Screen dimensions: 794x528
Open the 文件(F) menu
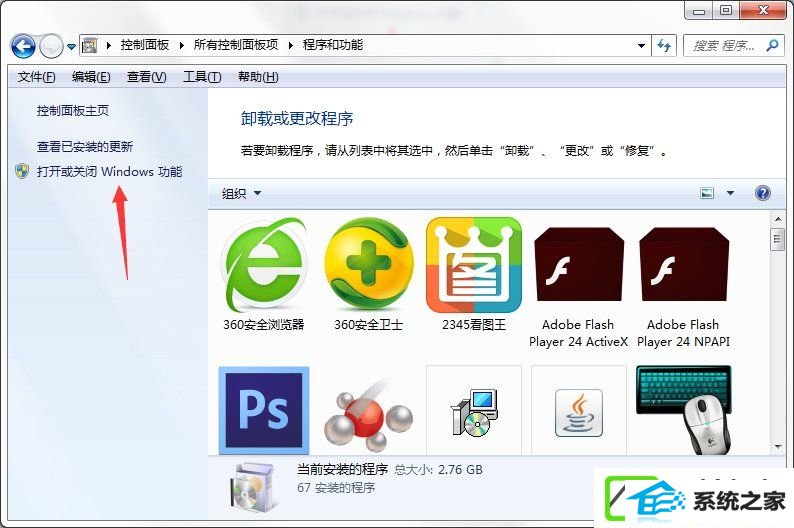(36, 77)
